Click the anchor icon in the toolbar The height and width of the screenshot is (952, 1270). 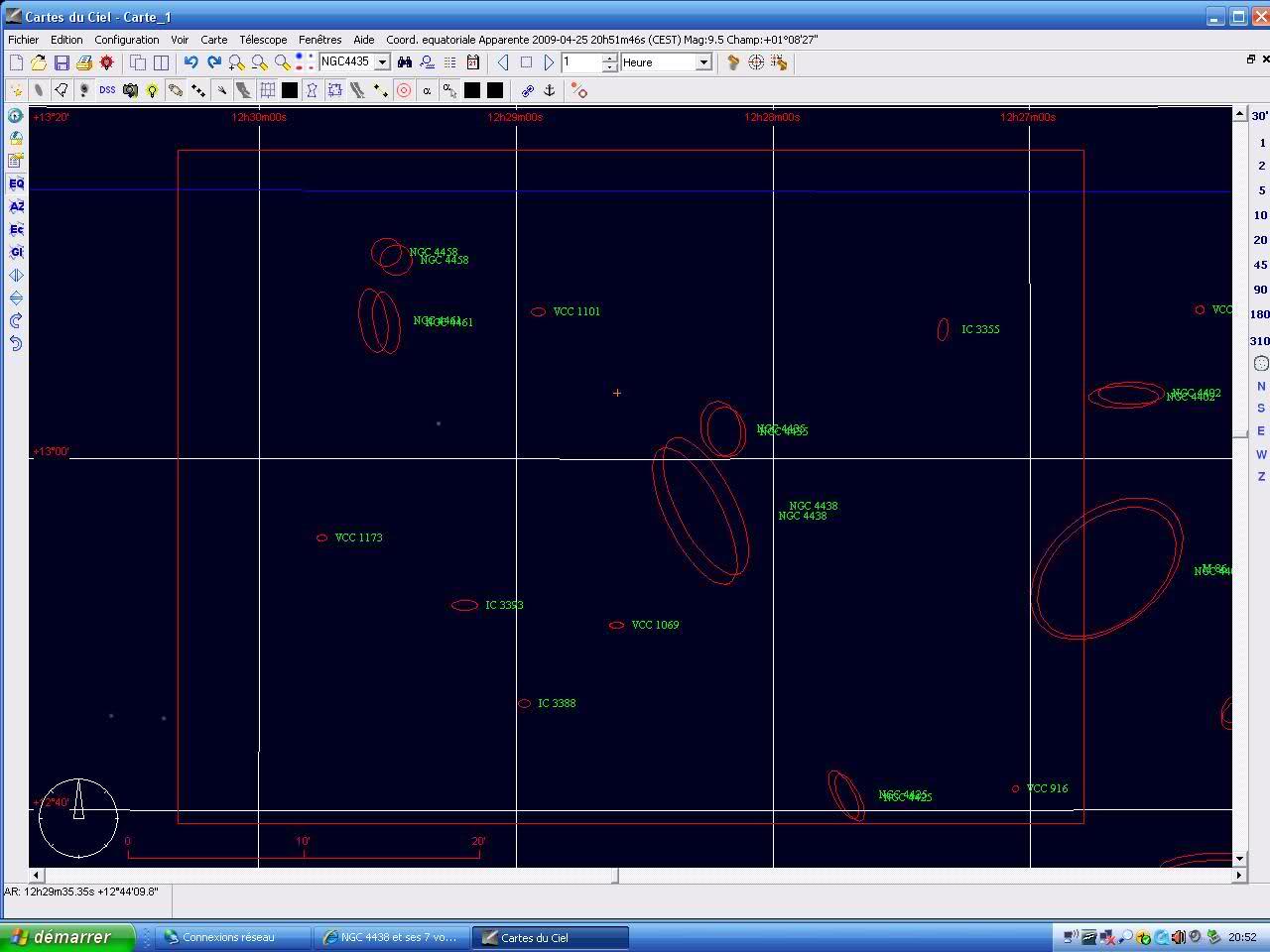[x=550, y=90]
